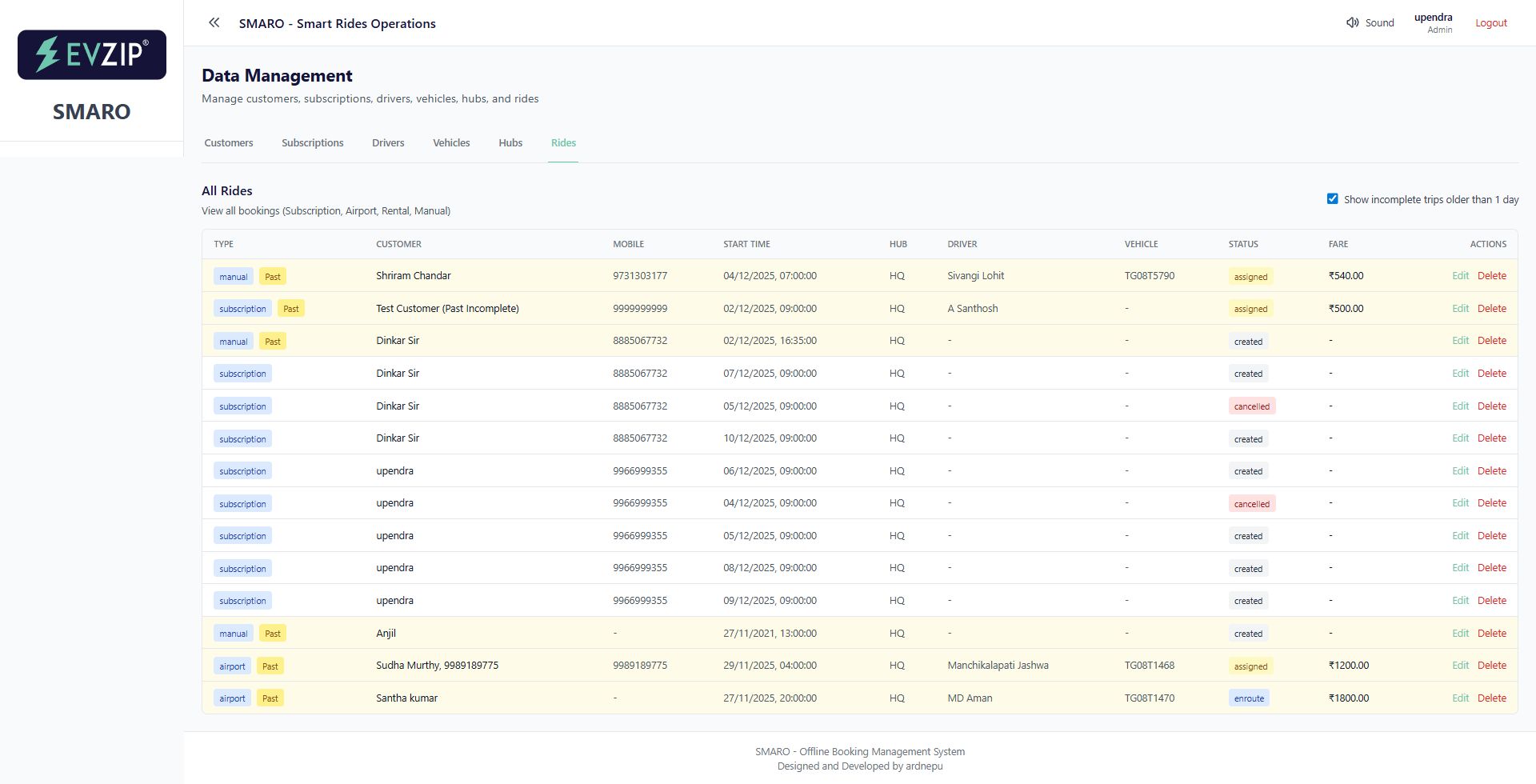The image size is (1536, 784).
Task: Open the Subscriptions tab
Action: [x=312, y=142]
